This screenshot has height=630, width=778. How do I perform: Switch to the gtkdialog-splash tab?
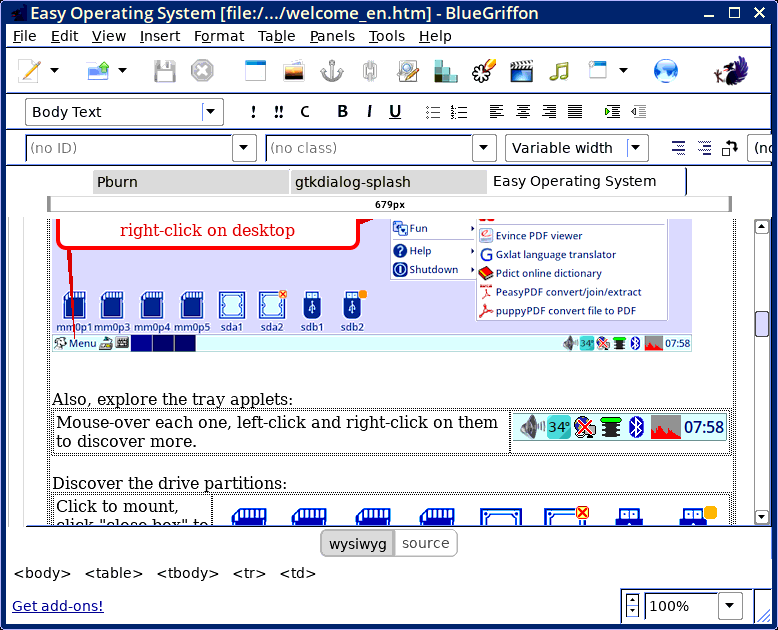(x=389, y=182)
